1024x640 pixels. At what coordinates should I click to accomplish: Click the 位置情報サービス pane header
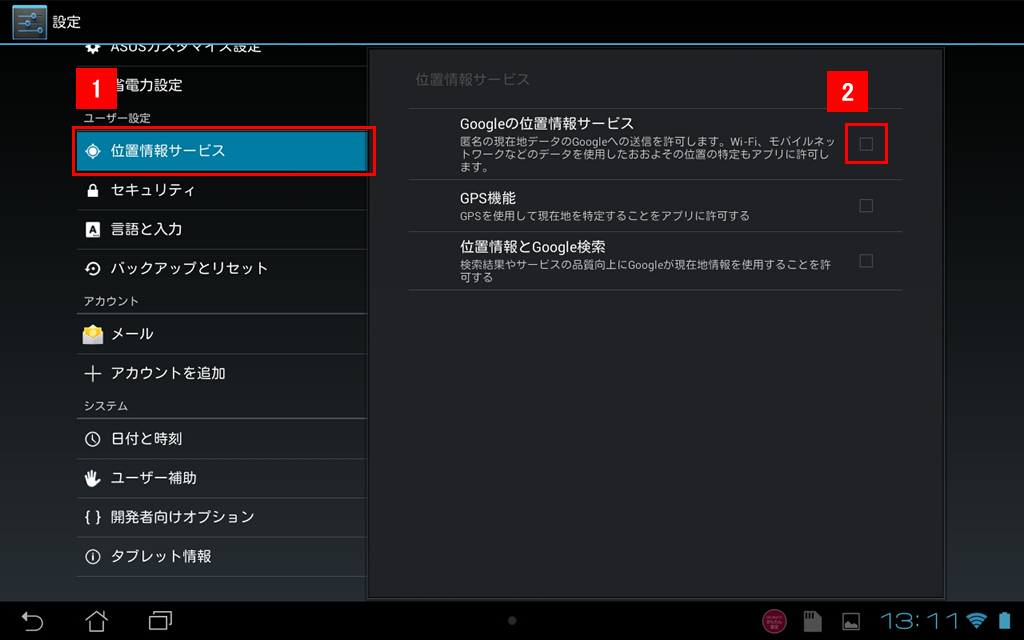pyautogui.click(x=473, y=80)
